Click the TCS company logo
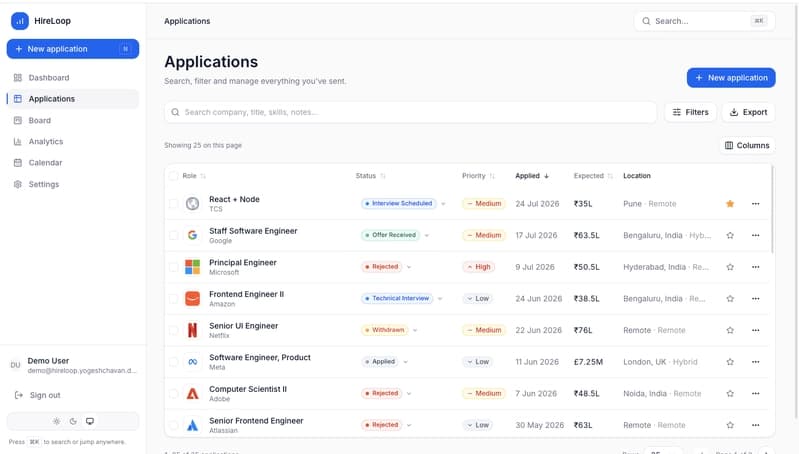This screenshot has height=454, width=799. point(192,204)
